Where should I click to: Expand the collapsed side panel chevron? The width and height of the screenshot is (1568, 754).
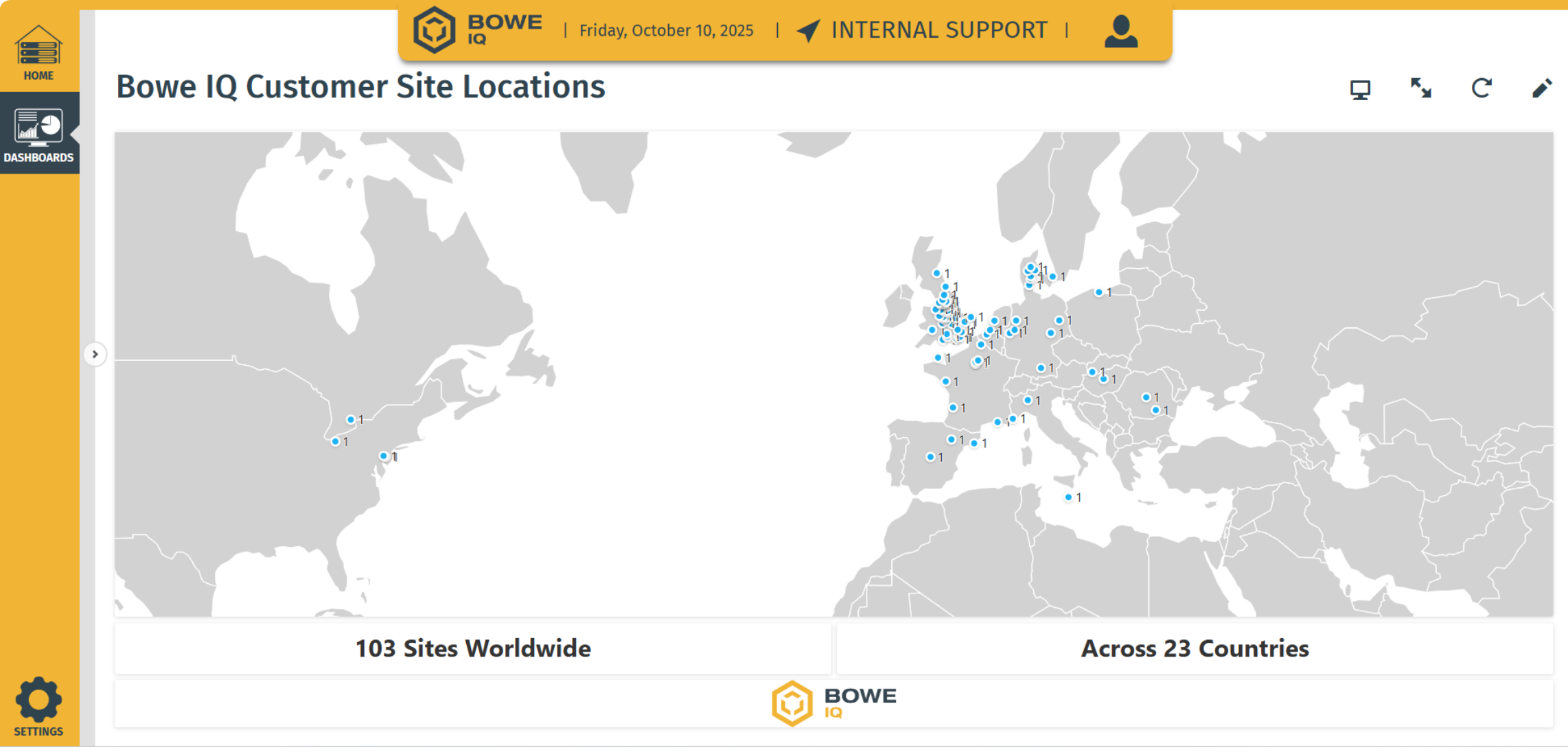(x=95, y=355)
